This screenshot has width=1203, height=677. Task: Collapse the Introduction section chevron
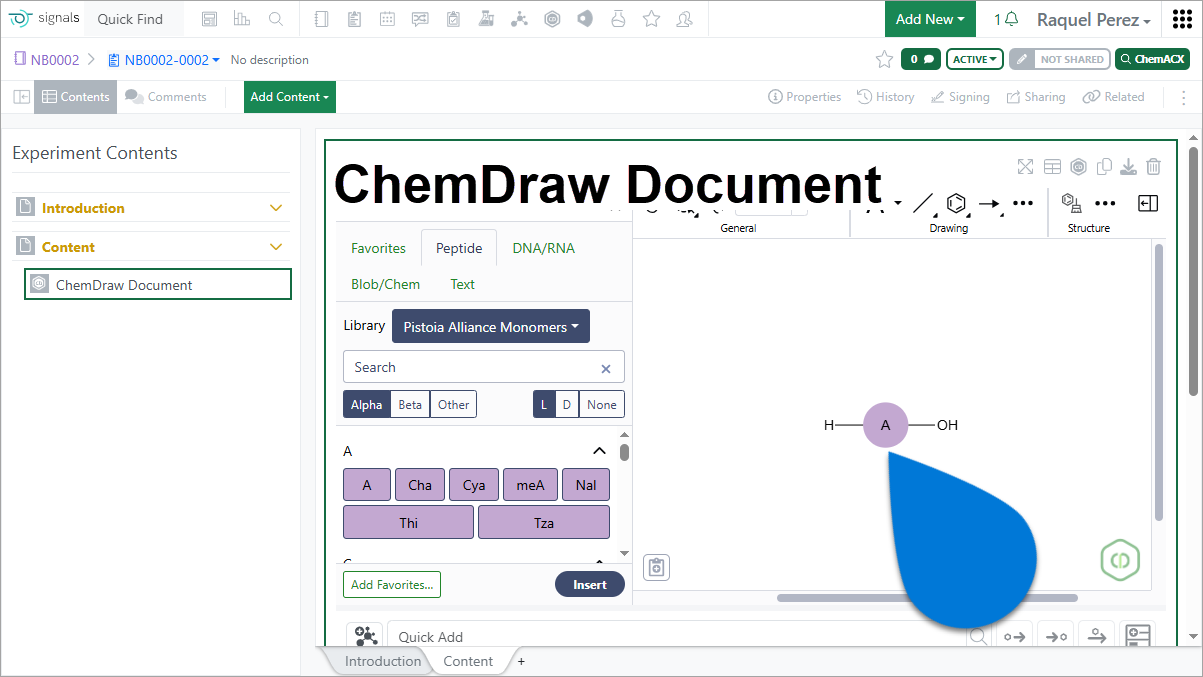click(x=277, y=208)
